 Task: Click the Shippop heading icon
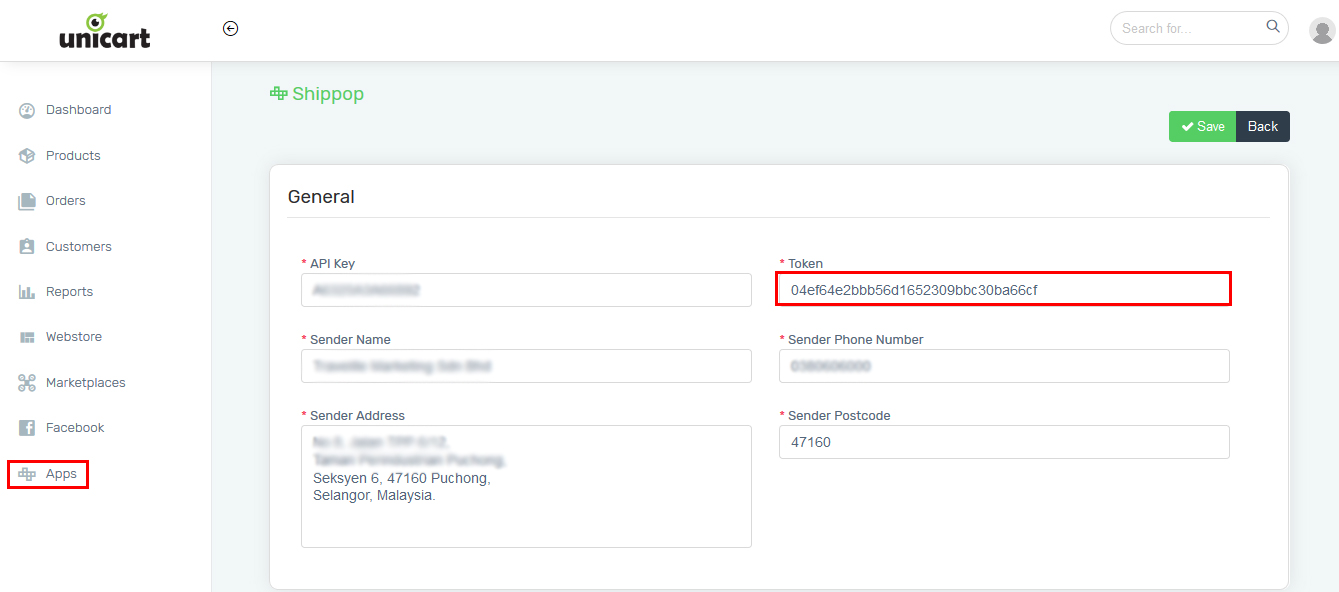278,94
